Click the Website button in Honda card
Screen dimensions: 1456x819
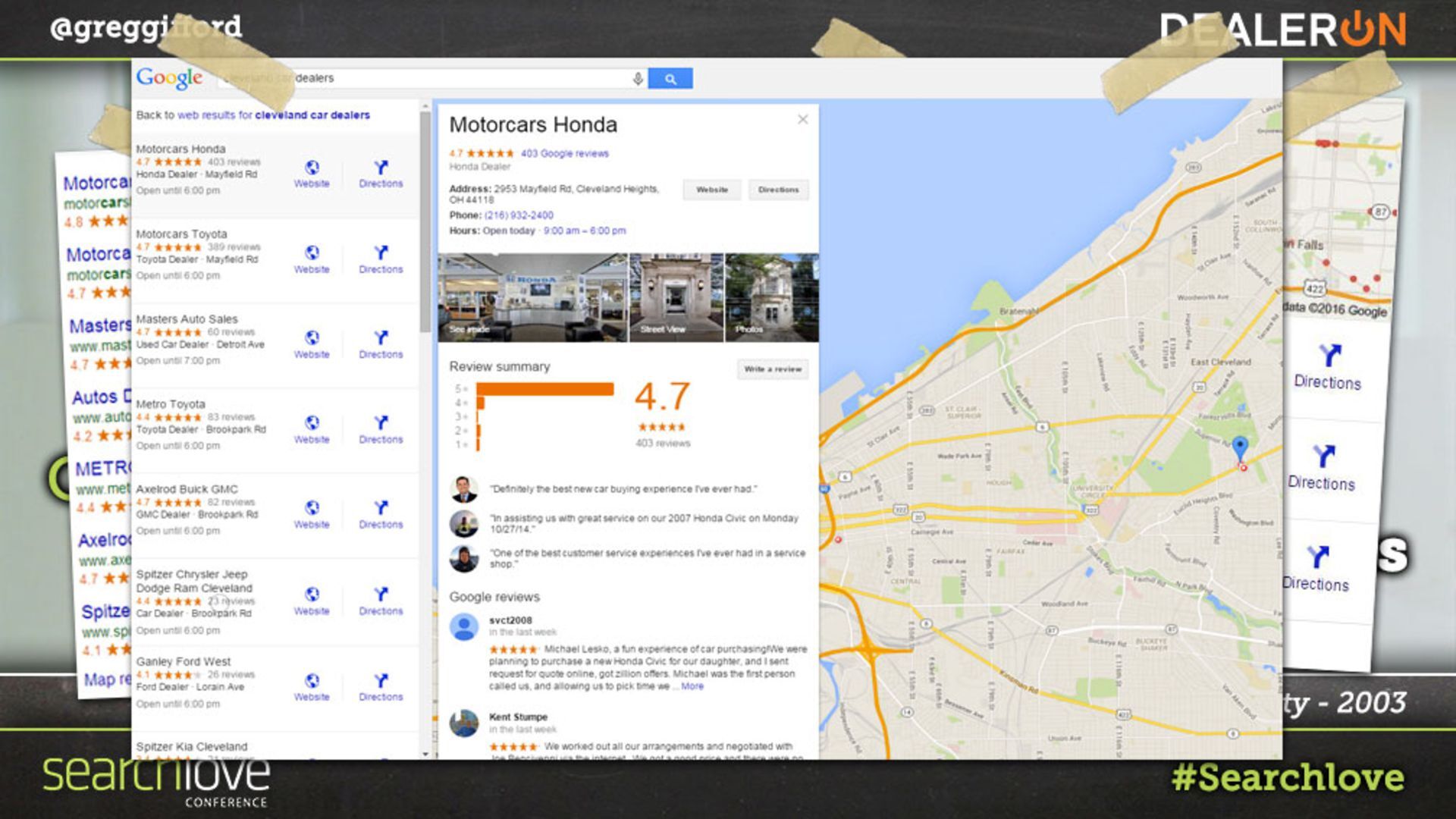tap(712, 190)
